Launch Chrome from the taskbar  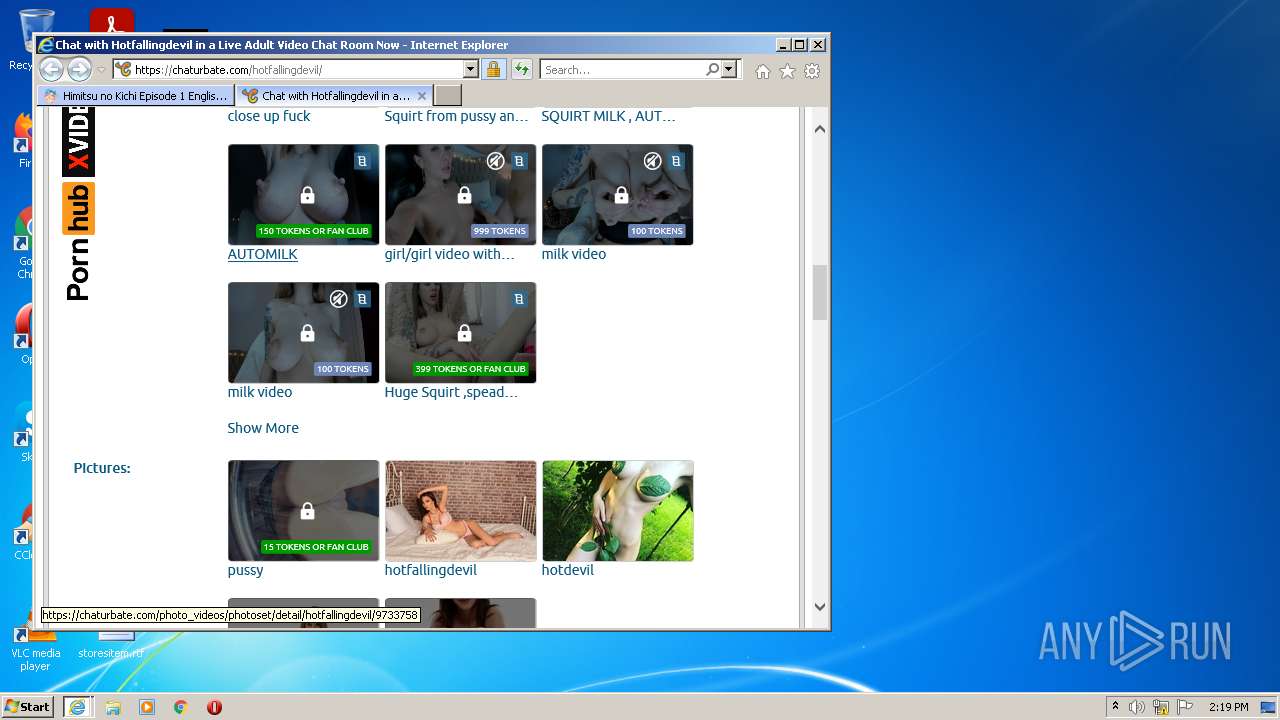point(181,707)
